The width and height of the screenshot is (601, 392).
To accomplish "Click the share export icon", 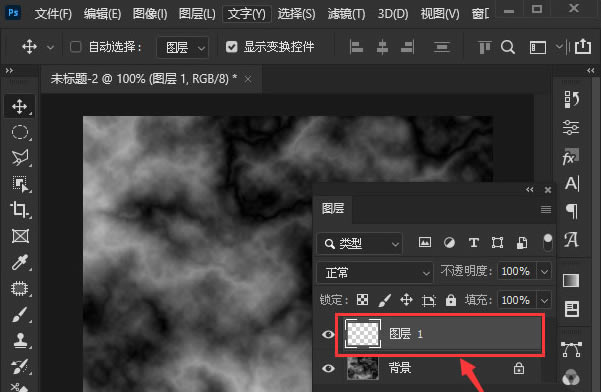I will pyautogui.click(x=583, y=47).
